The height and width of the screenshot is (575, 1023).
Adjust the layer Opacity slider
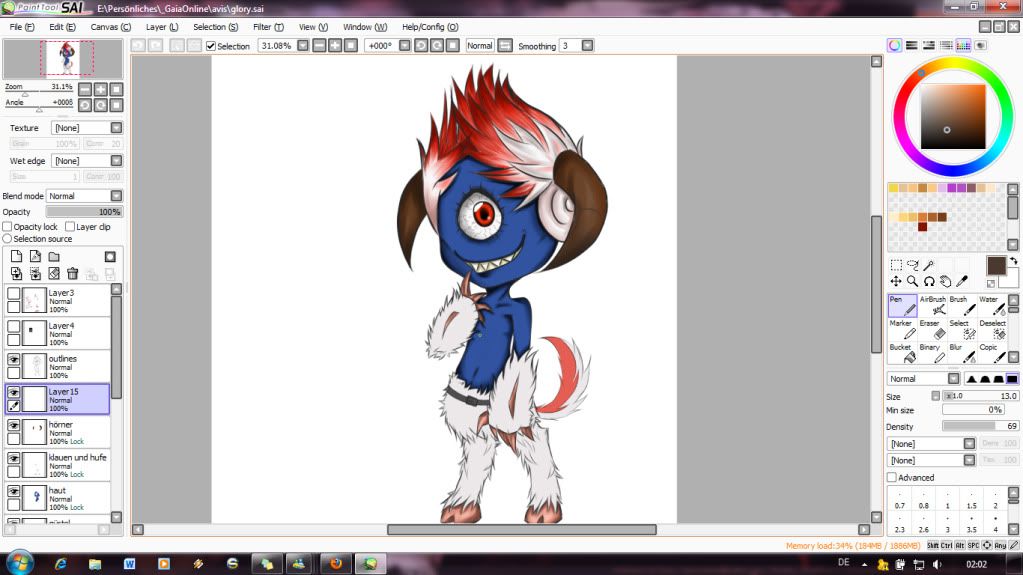click(x=84, y=212)
